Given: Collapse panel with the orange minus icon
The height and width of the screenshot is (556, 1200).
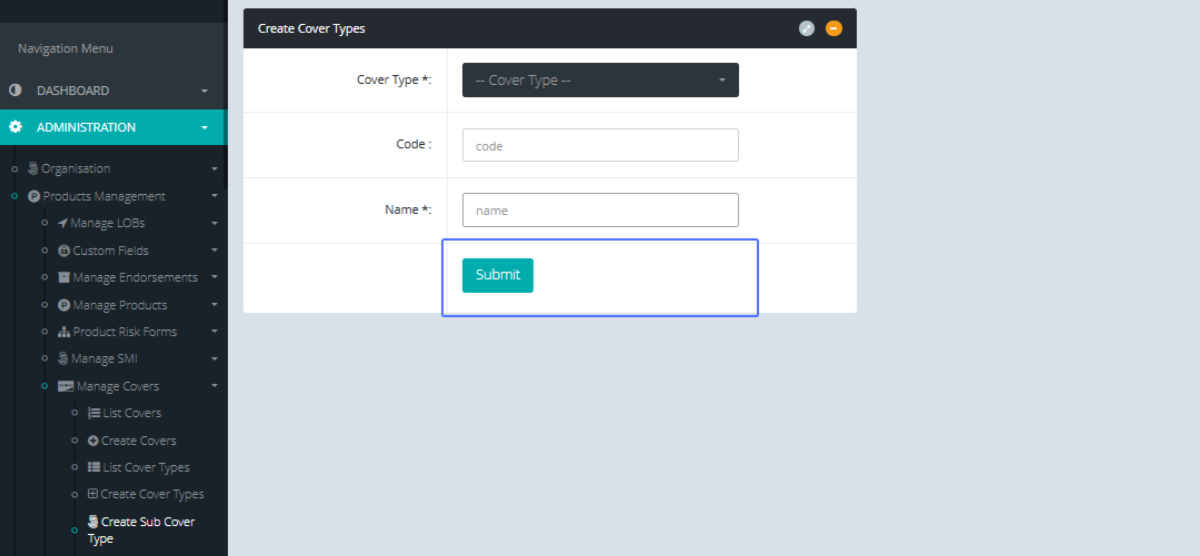Looking at the screenshot, I should [x=834, y=28].
